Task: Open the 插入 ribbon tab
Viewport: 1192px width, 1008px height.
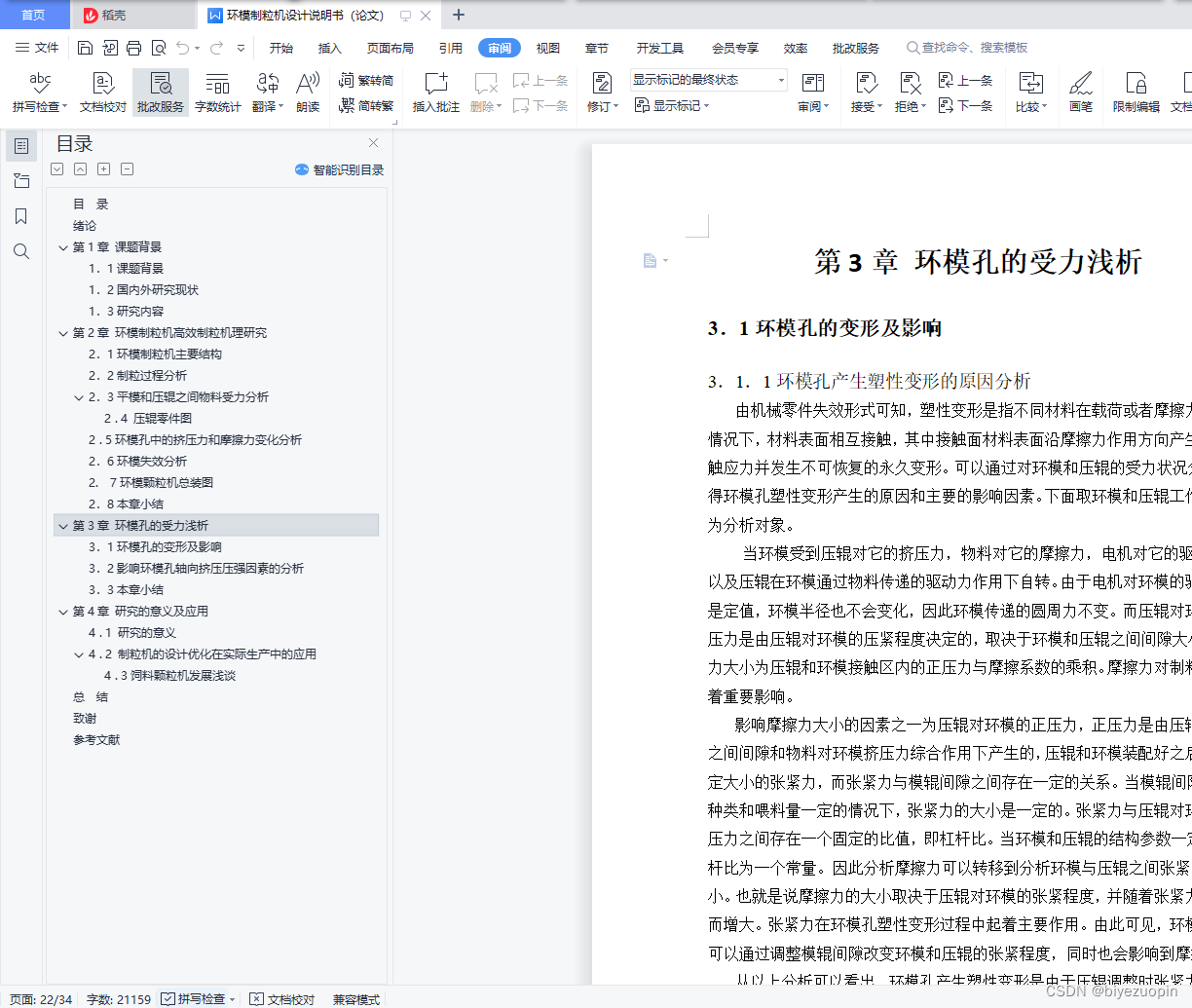Action: 330,48
